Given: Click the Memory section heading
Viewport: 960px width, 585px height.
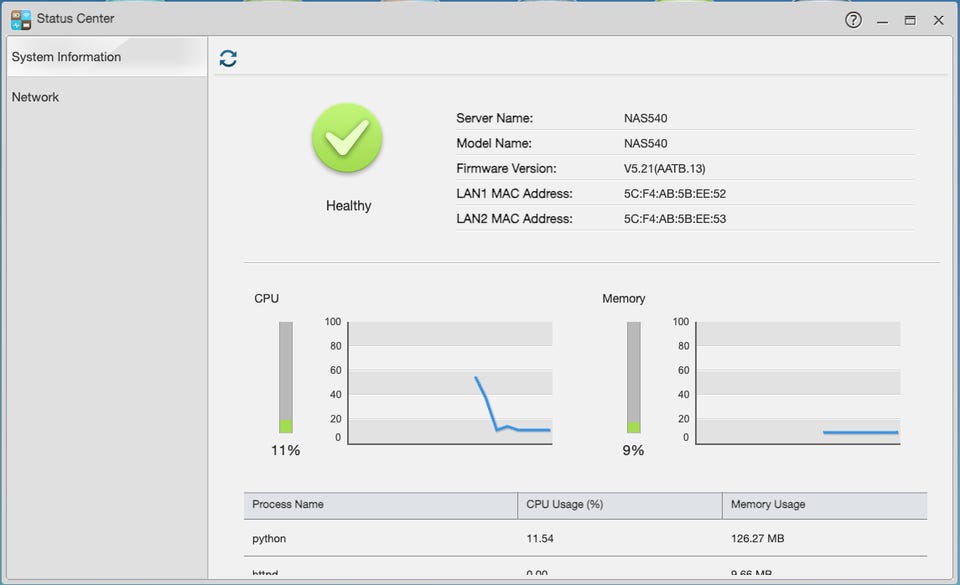Looking at the screenshot, I should 623,299.
